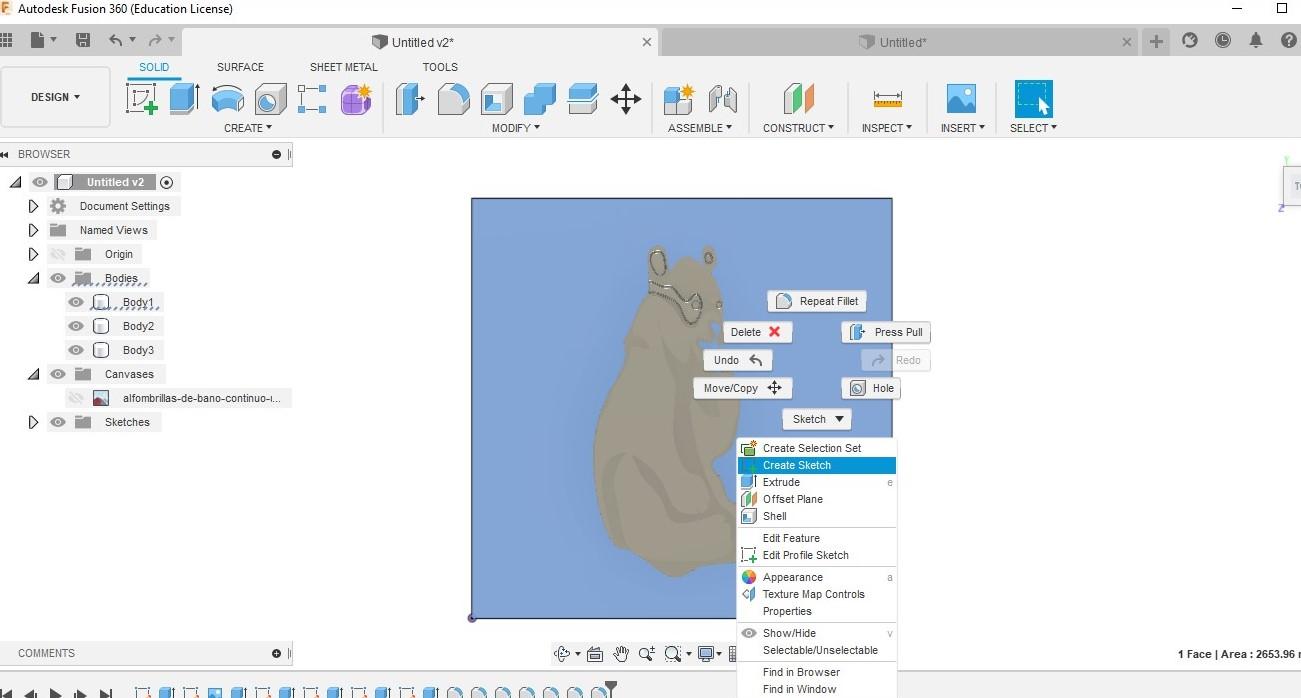Open the CREATE dropdown menu
This screenshot has height=698, width=1301.
(248, 128)
